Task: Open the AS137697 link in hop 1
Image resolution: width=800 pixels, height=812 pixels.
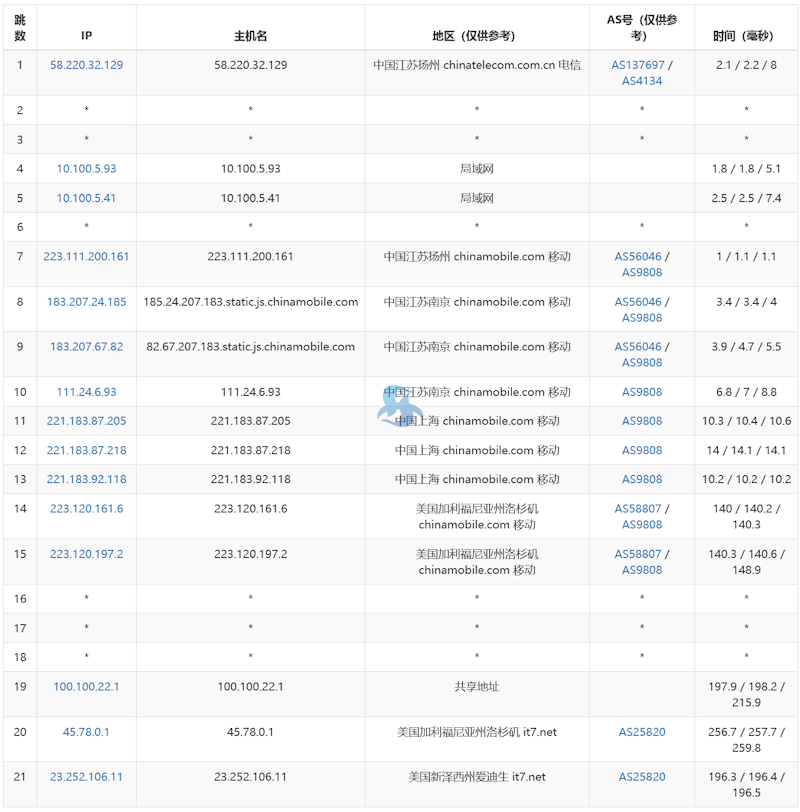Action: (x=637, y=65)
